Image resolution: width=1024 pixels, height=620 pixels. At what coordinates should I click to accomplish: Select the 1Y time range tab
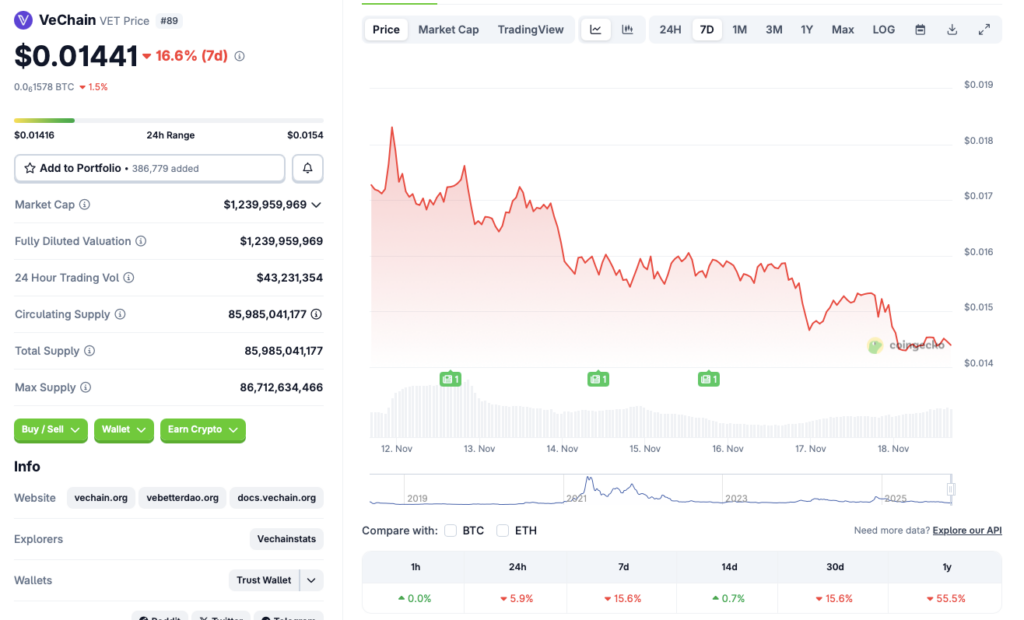click(807, 29)
